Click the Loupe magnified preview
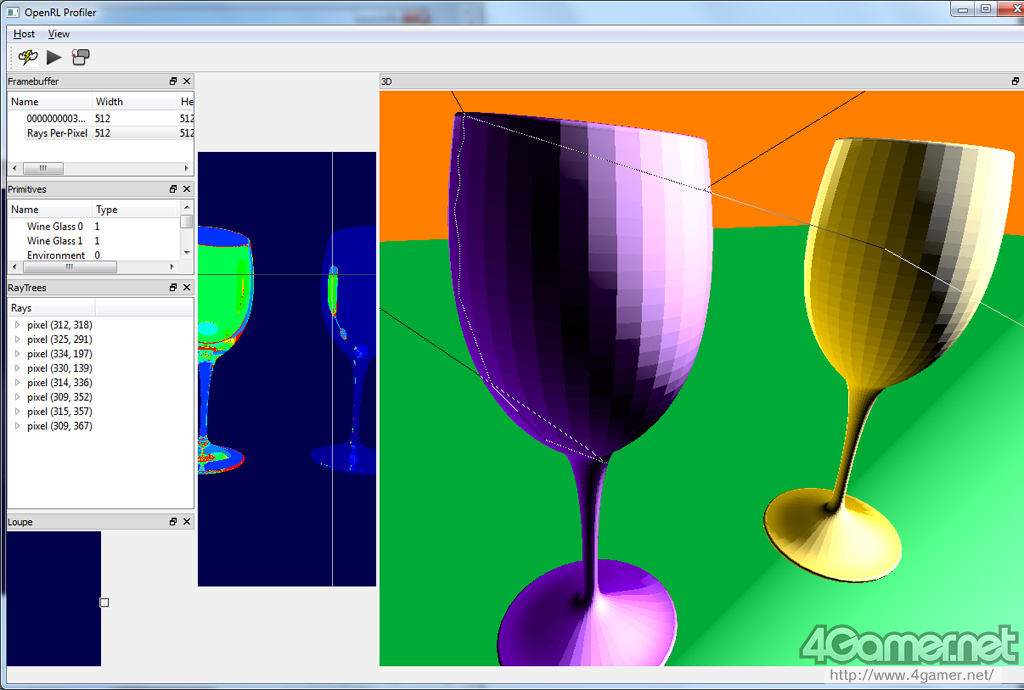1024x690 pixels. pyautogui.click(x=54, y=599)
